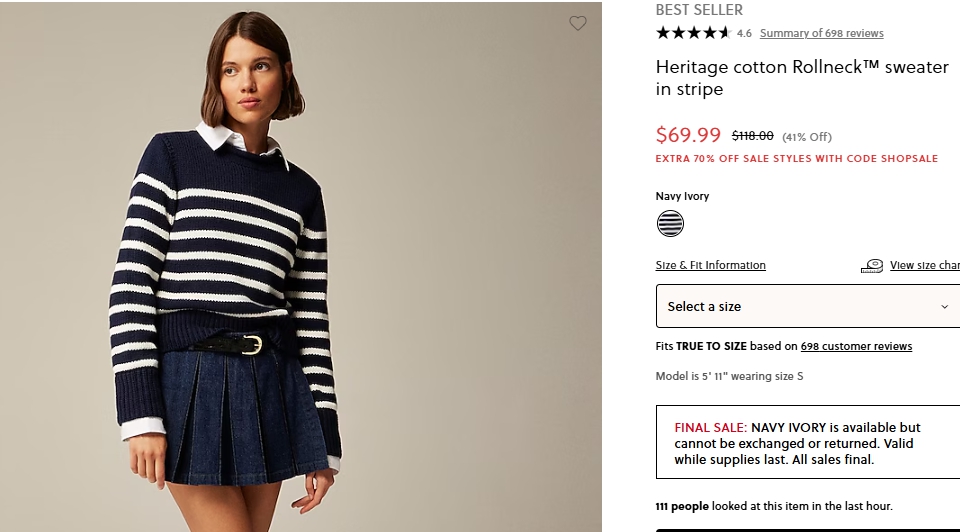960x532 pixels.
Task: Click the Fits TRUE TO SIZE text
Action: point(701,346)
